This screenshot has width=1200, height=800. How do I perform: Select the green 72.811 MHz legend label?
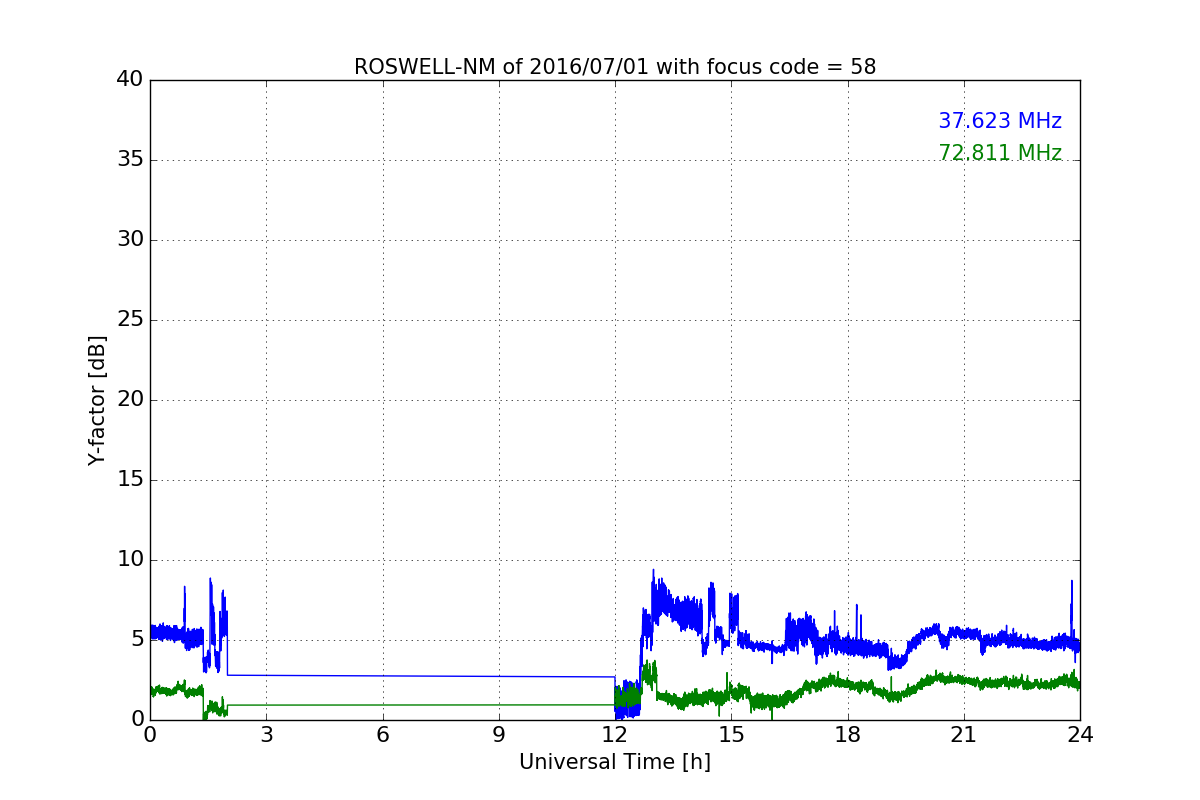1000,153
